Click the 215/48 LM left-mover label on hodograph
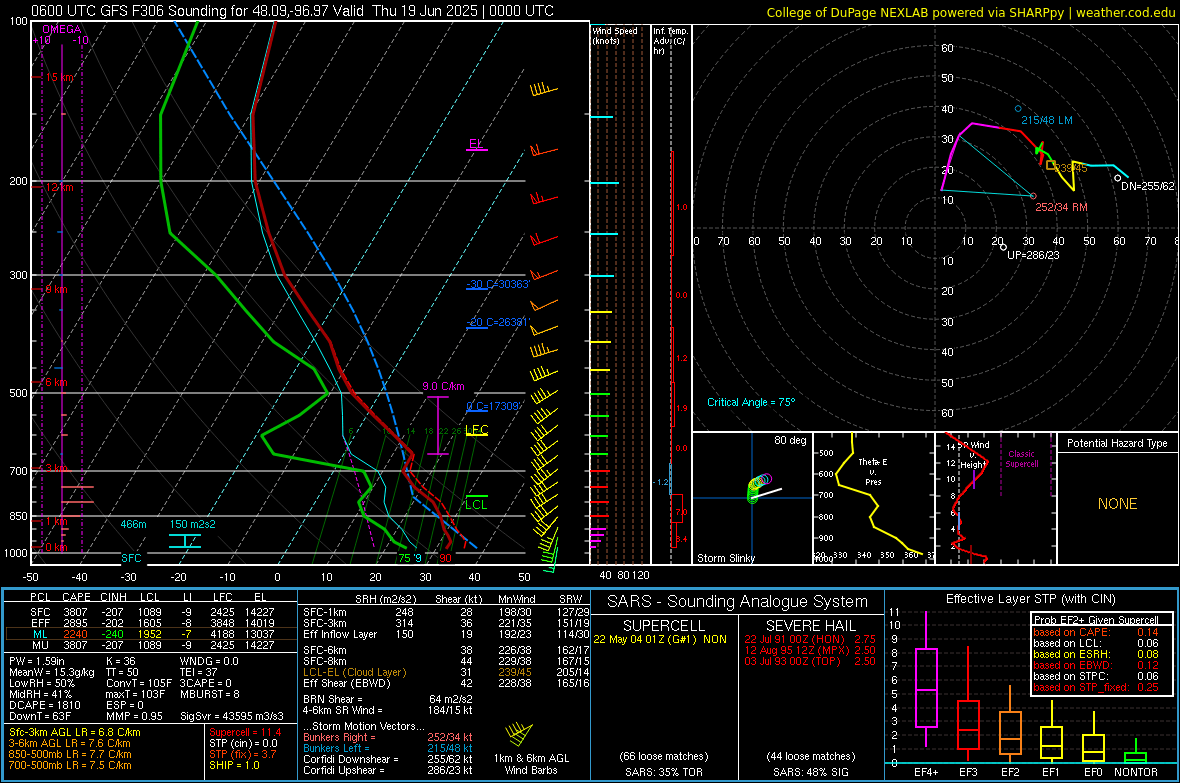The width and height of the screenshot is (1180, 783). [x=1047, y=120]
